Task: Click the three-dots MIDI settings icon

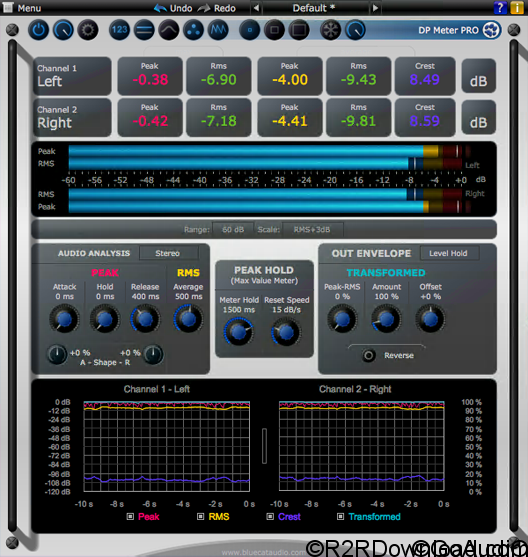Action: tap(193, 30)
